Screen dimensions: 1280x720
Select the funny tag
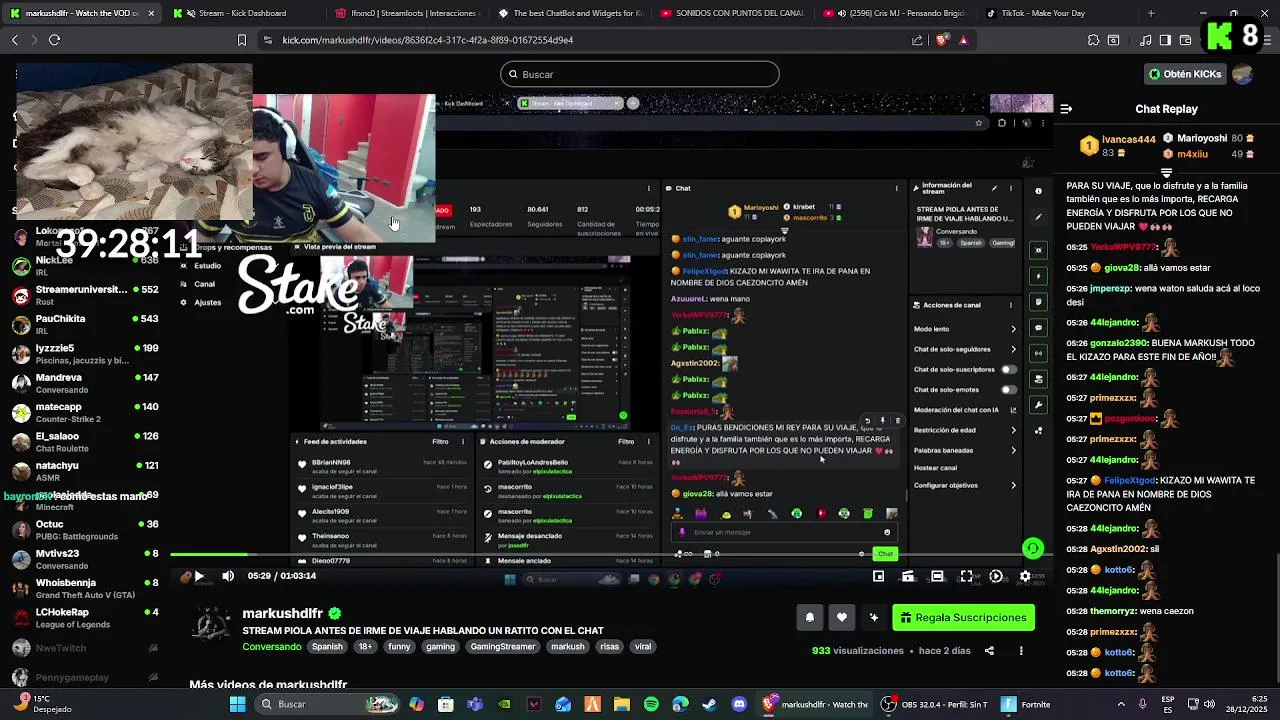pos(399,647)
